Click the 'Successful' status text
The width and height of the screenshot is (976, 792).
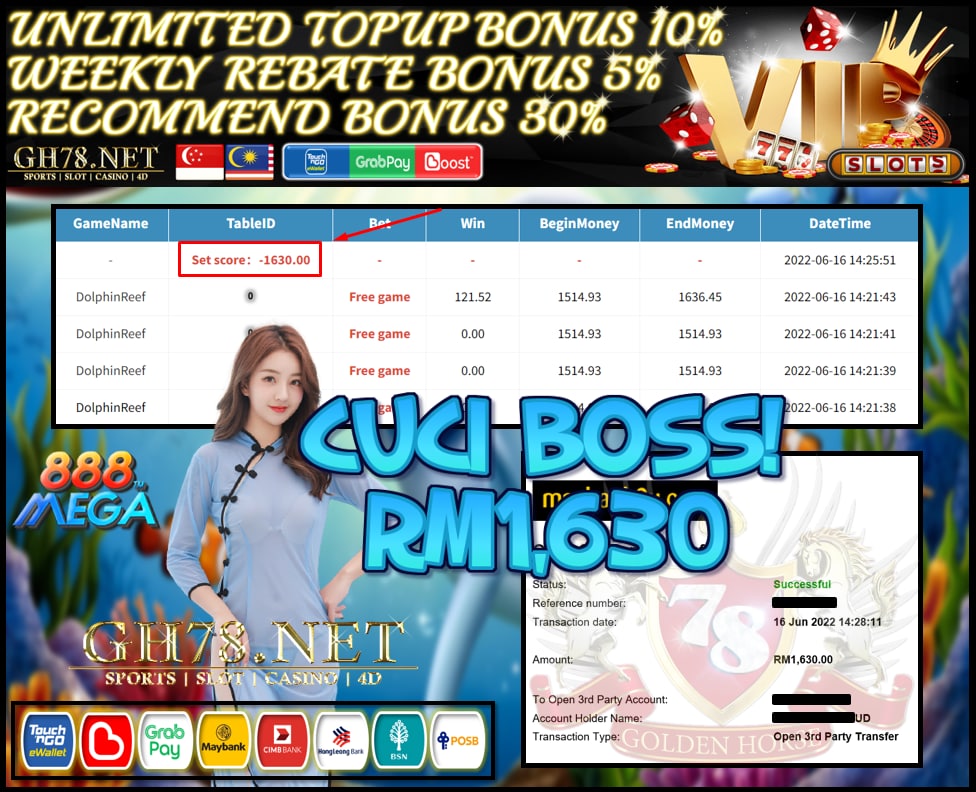pyautogui.click(x=802, y=584)
